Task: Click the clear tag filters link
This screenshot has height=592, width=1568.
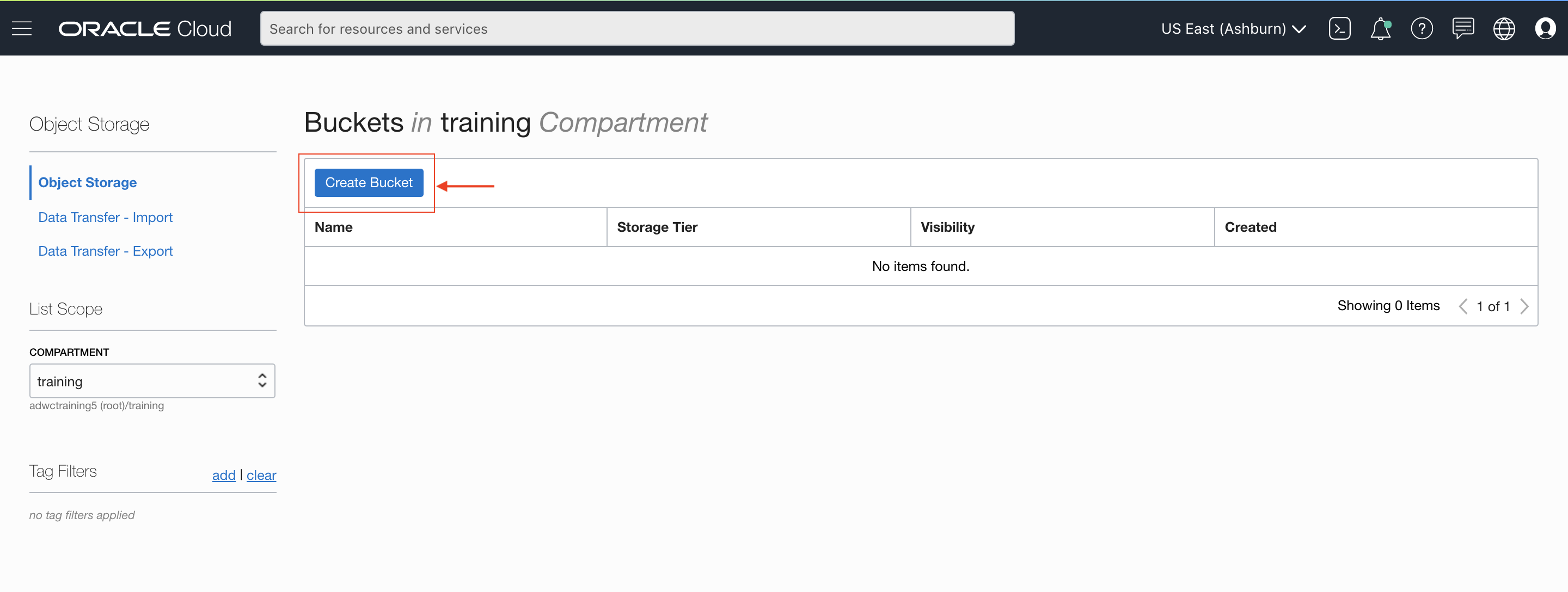Action: [261, 475]
